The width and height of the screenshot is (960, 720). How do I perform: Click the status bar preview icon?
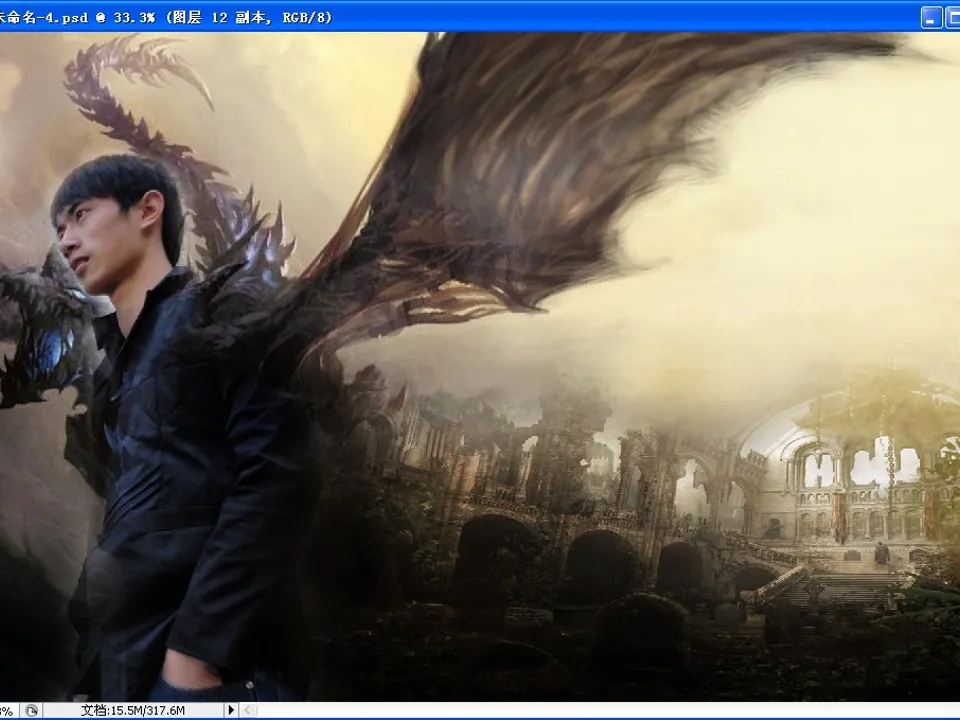pos(31,710)
